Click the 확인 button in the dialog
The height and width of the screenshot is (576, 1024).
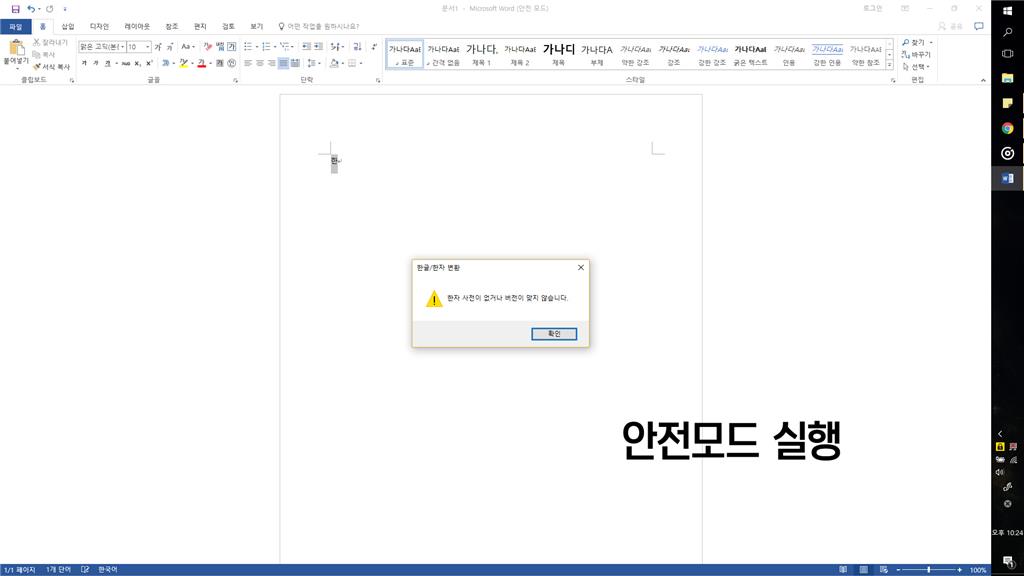(x=554, y=334)
